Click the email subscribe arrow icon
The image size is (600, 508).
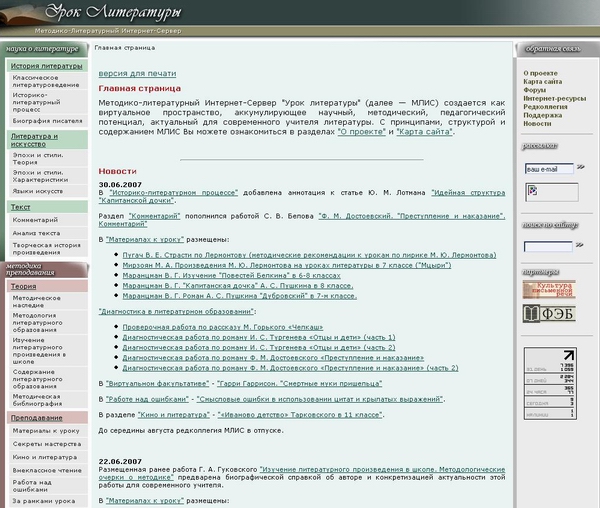[581, 167]
